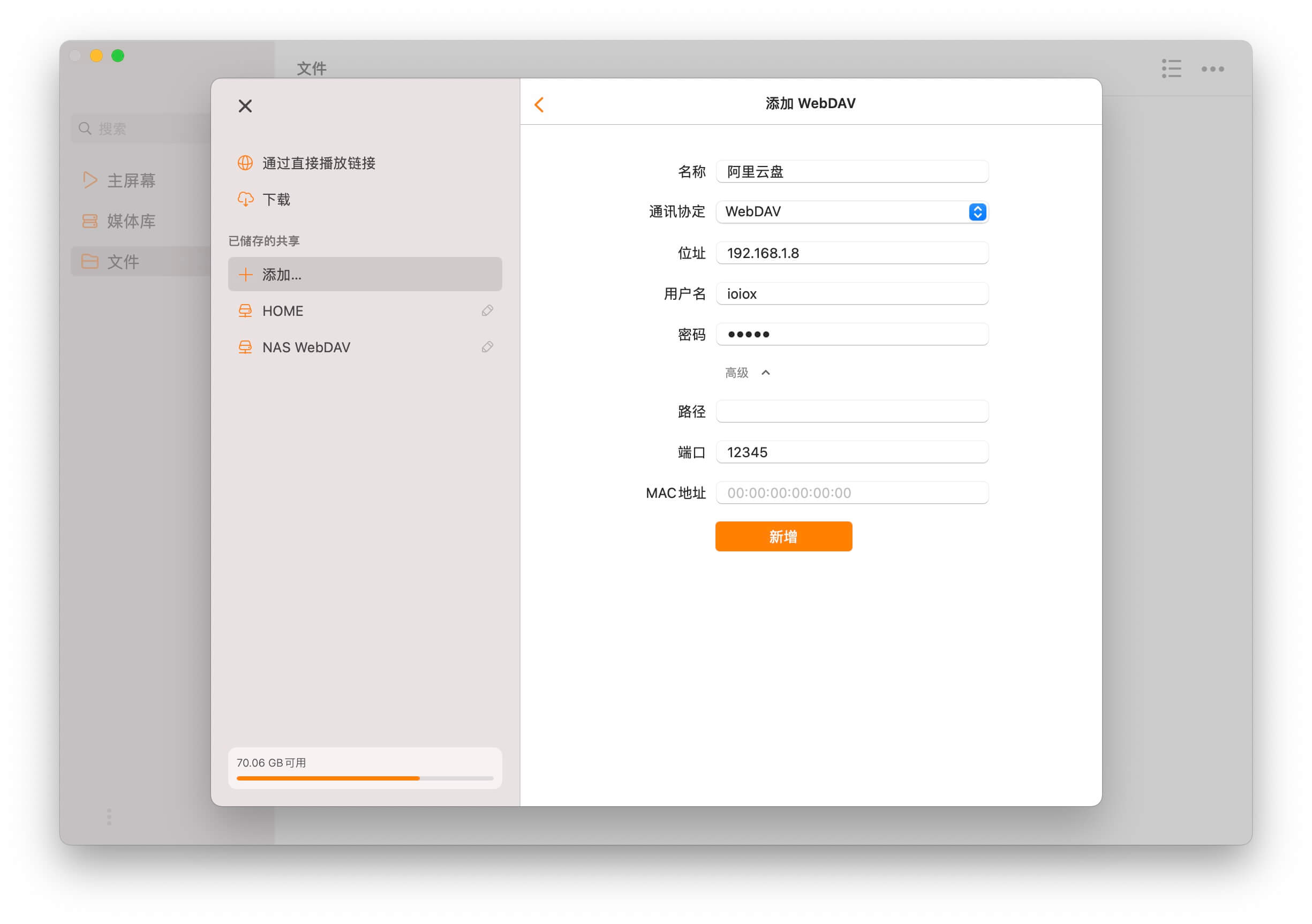Click edit pencil next to NAS WebDAV
The height and width of the screenshot is (924, 1312).
click(487, 347)
